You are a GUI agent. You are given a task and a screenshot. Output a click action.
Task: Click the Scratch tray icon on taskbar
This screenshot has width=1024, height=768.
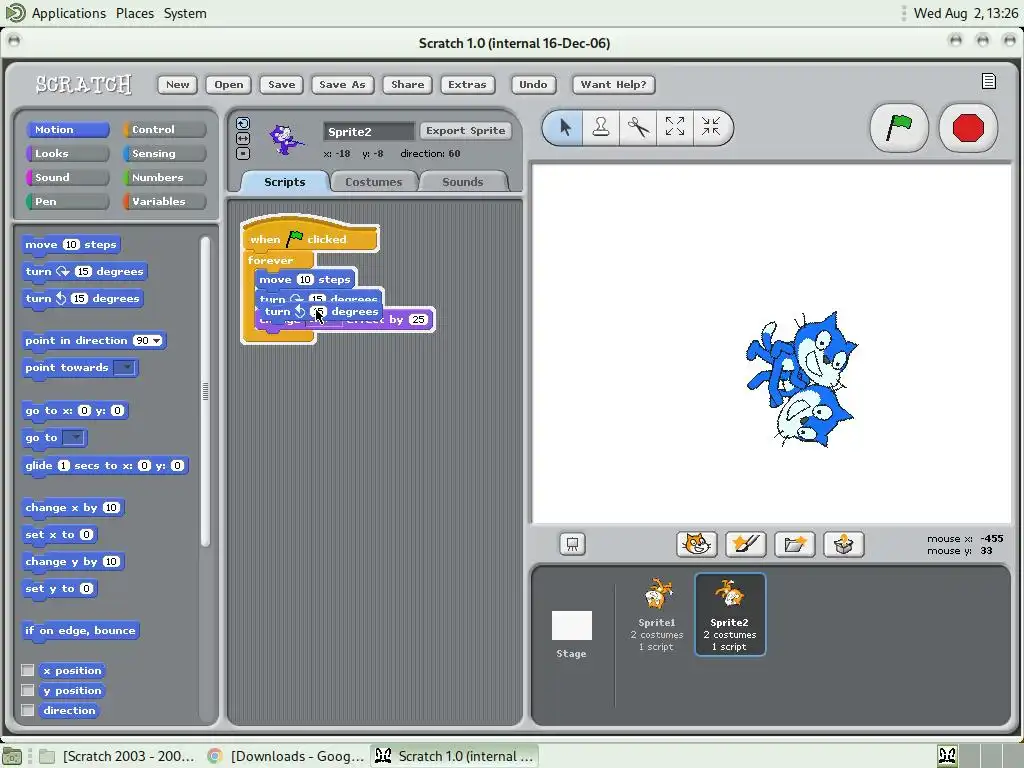(947, 756)
